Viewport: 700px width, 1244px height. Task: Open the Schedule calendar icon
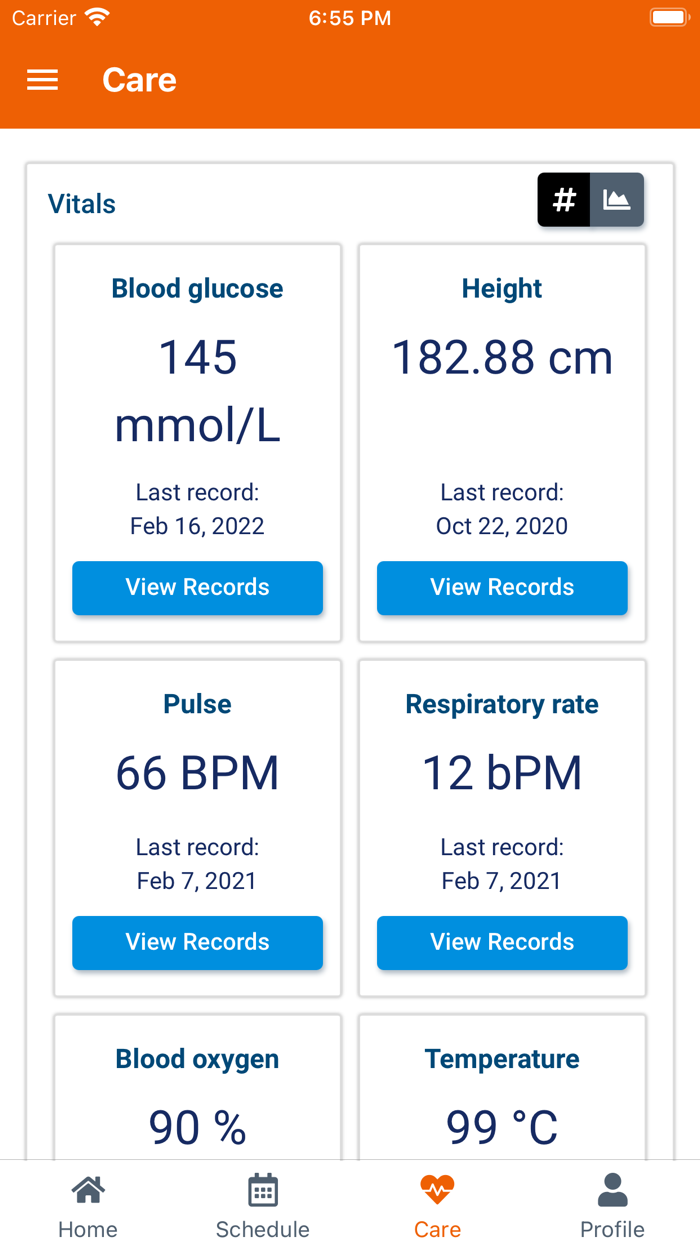tap(263, 1190)
